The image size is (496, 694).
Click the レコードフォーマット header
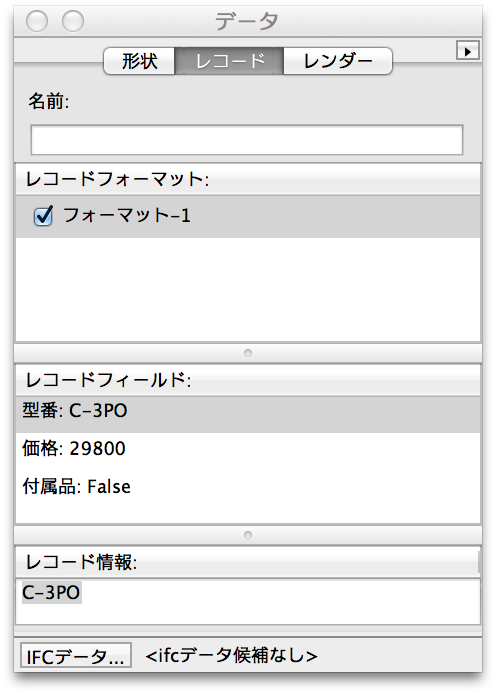coord(248,179)
